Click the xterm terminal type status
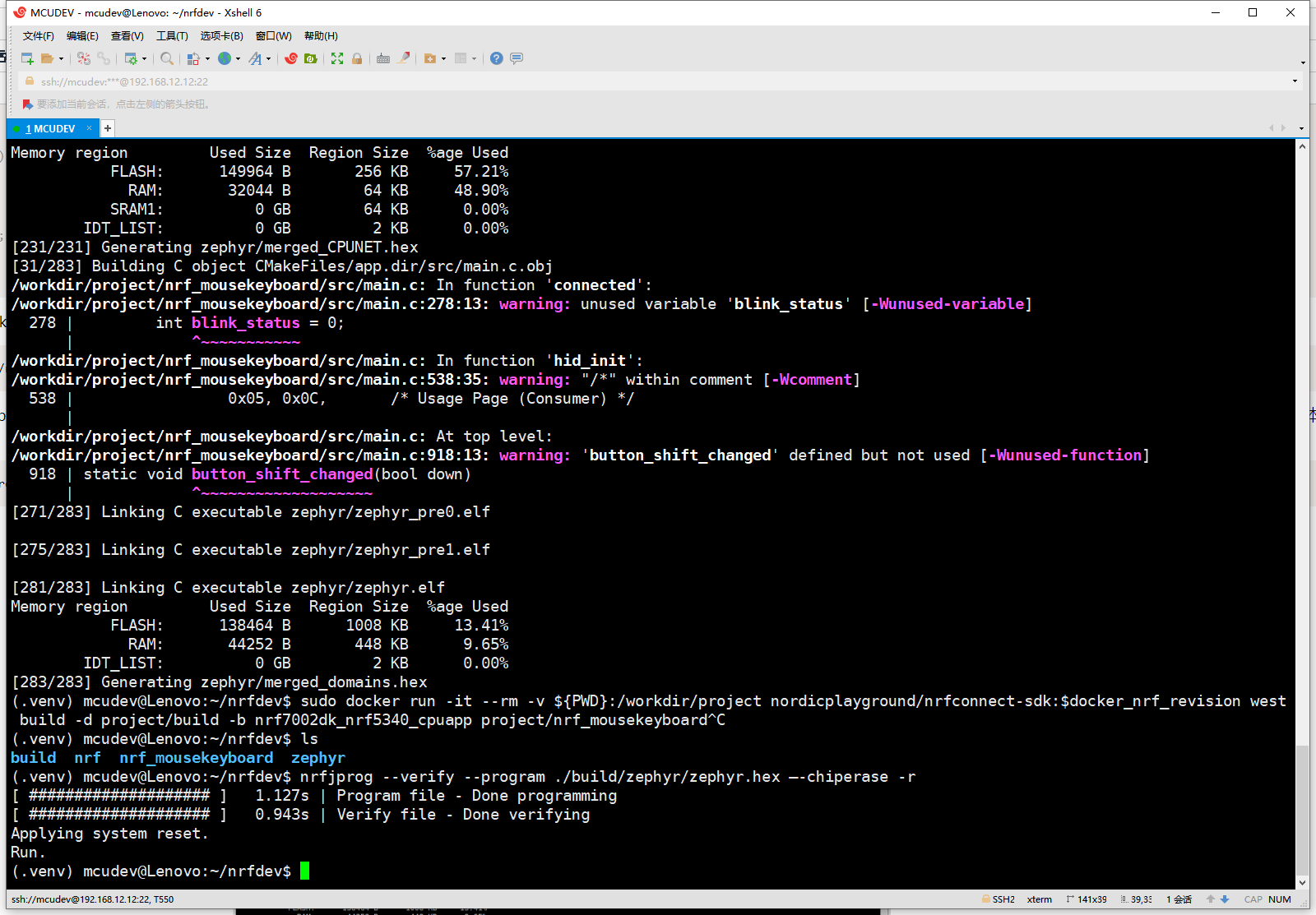This screenshot has height=915, width=1316. [x=1040, y=899]
